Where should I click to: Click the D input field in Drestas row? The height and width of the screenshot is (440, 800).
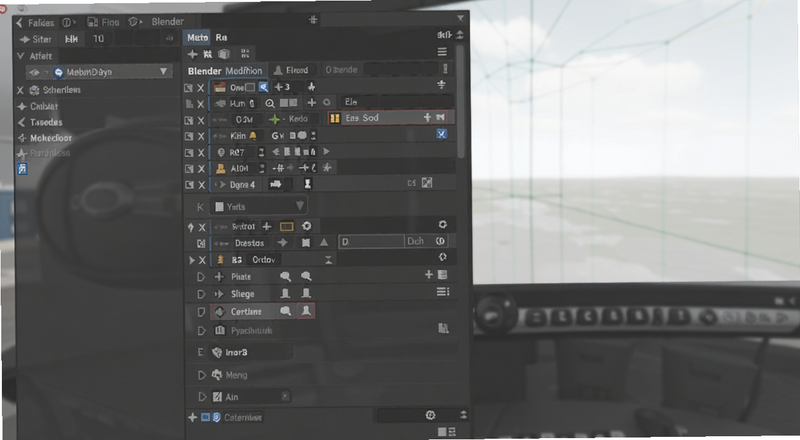(x=372, y=241)
